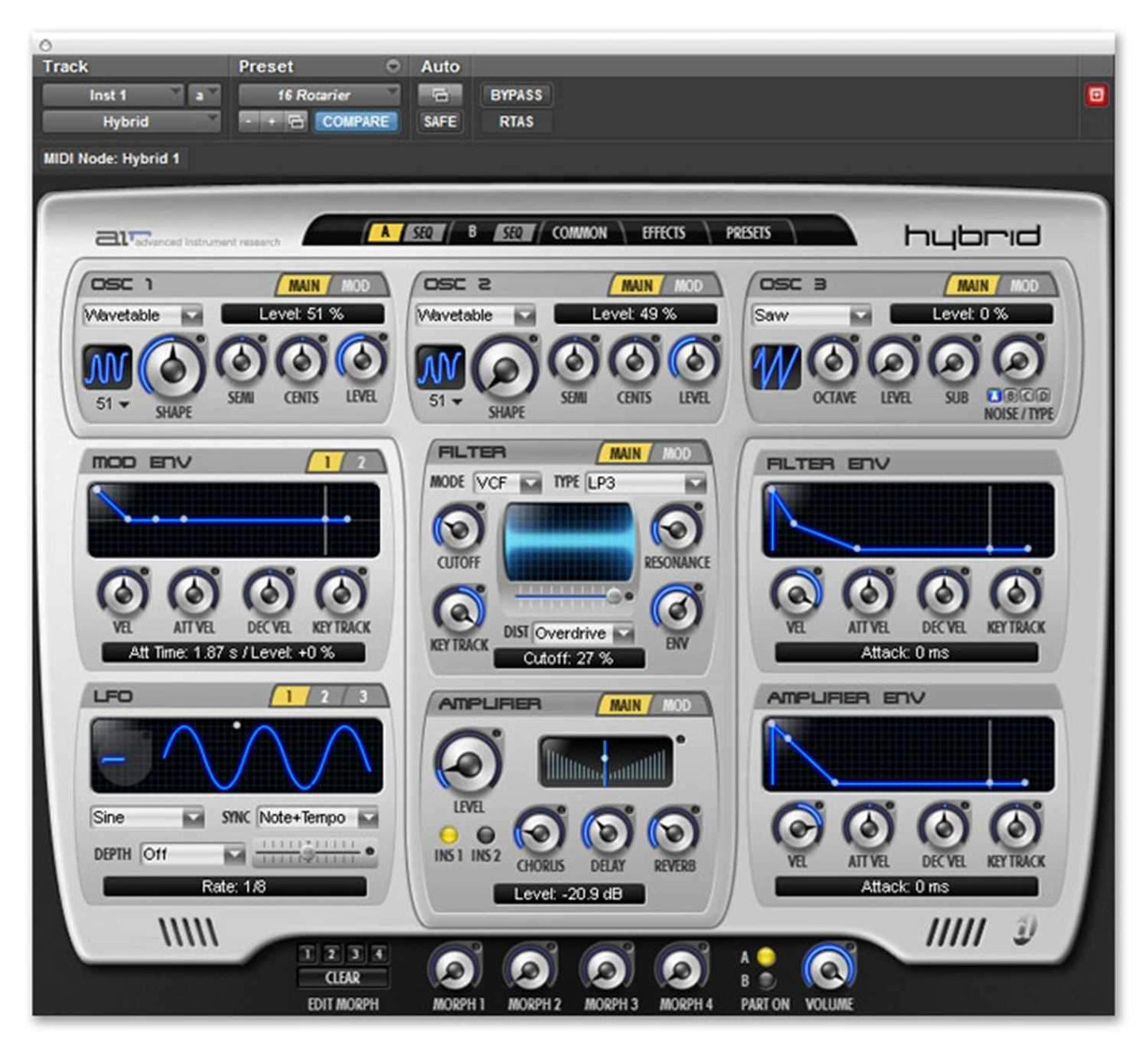
Task: Click the COMPARE button
Action: [x=357, y=122]
